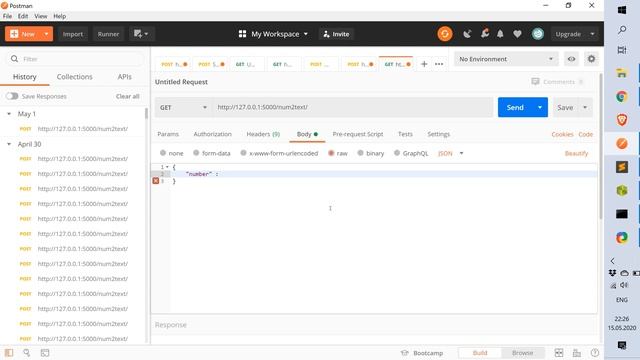Switch to the APIs tab

click(x=124, y=77)
